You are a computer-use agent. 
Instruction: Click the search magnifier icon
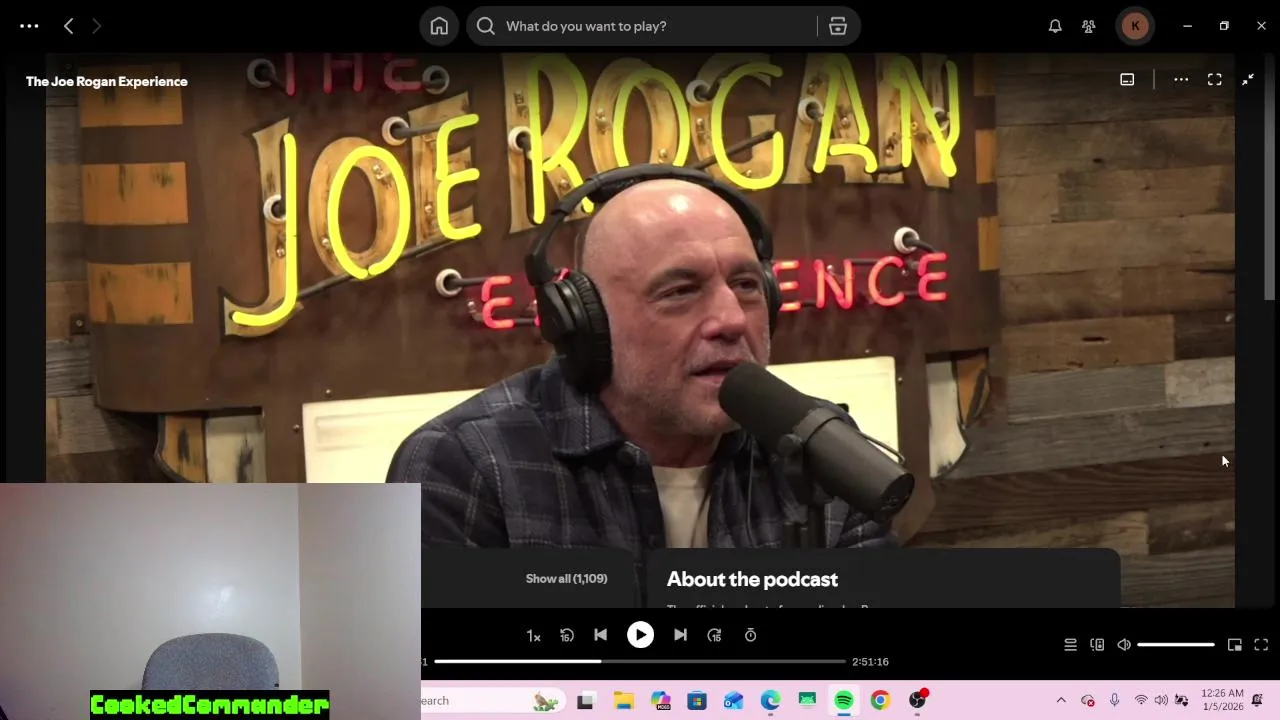[486, 26]
